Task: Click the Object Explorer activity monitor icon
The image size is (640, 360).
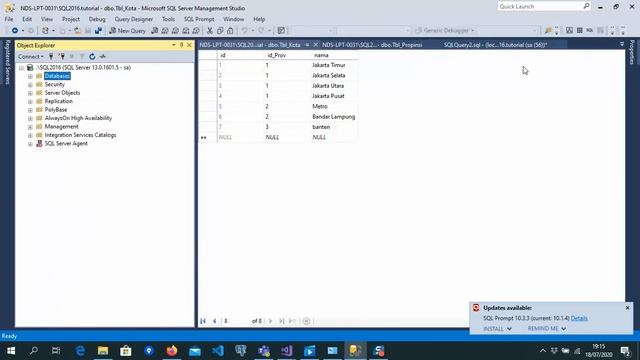Action: (x=103, y=57)
